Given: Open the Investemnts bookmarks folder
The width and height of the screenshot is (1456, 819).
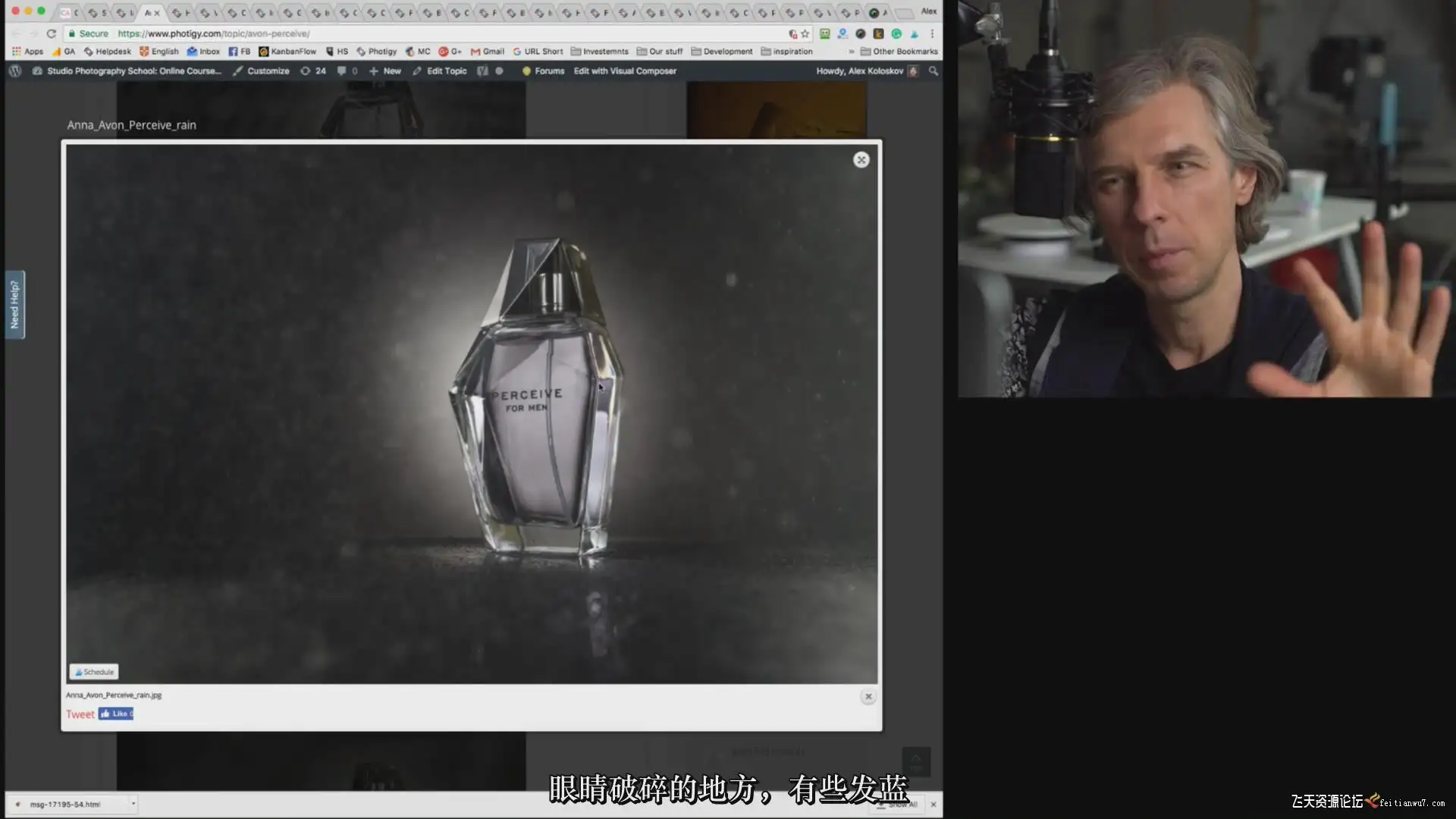Looking at the screenshot, I should click(599, 52).
